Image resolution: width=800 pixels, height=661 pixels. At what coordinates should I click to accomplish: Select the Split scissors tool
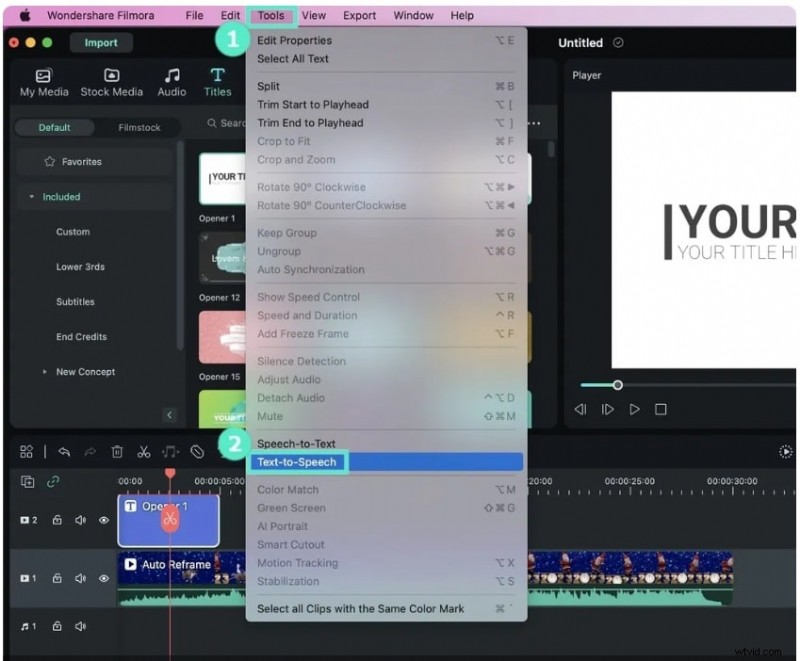point(144,452)
